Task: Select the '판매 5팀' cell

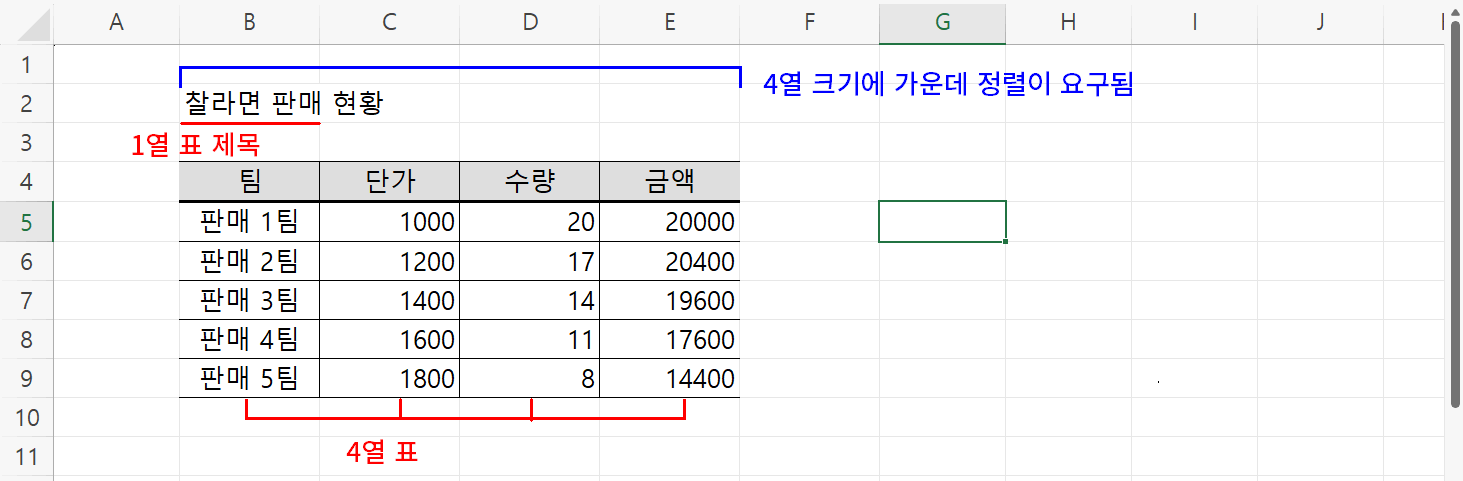Action: [249, 378]
